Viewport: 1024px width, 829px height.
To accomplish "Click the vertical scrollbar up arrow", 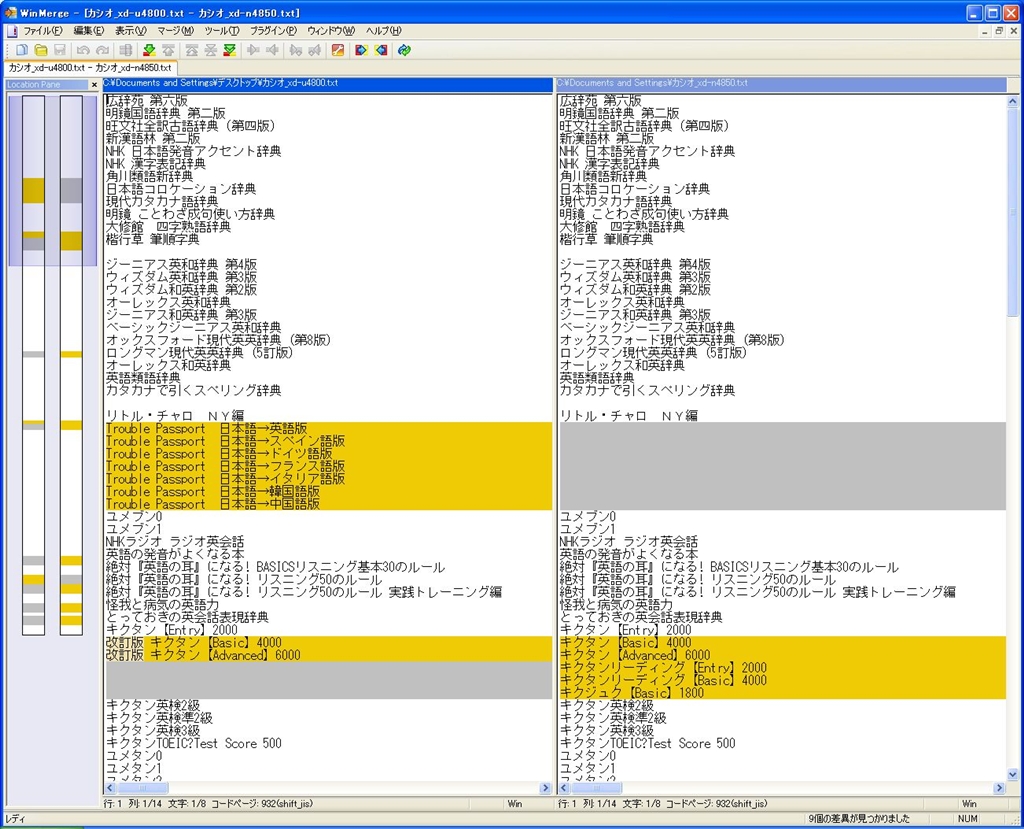I will (1013, 101).
